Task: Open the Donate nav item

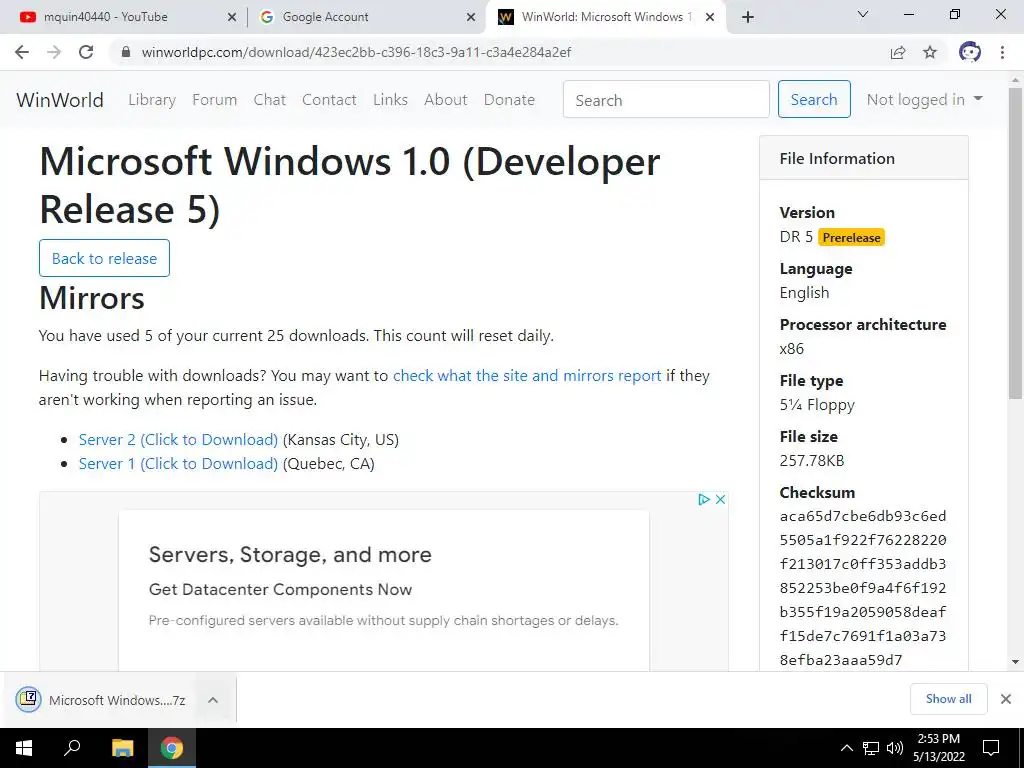Action: (509, 100)
